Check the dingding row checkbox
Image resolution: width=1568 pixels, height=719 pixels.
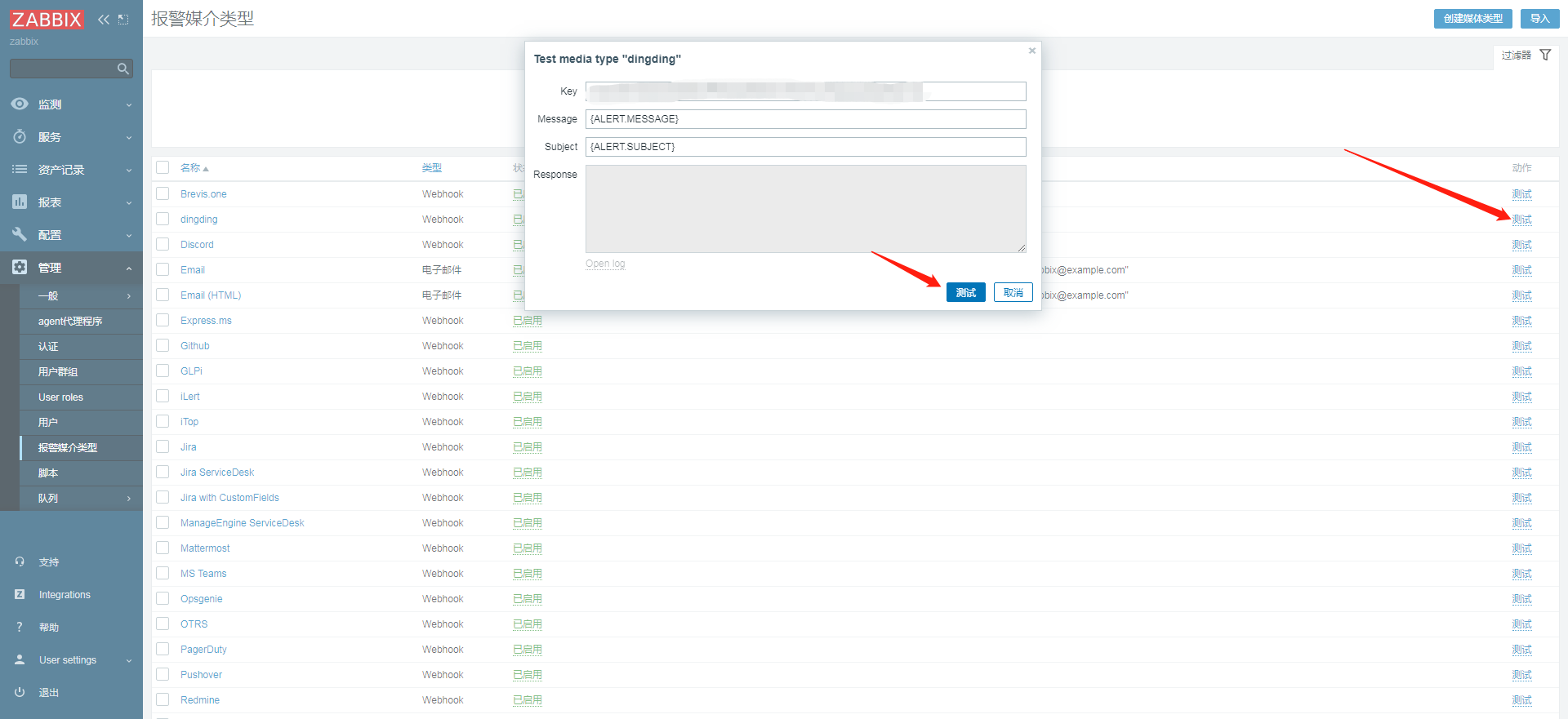pyautogui.click(x=163, y=219)
